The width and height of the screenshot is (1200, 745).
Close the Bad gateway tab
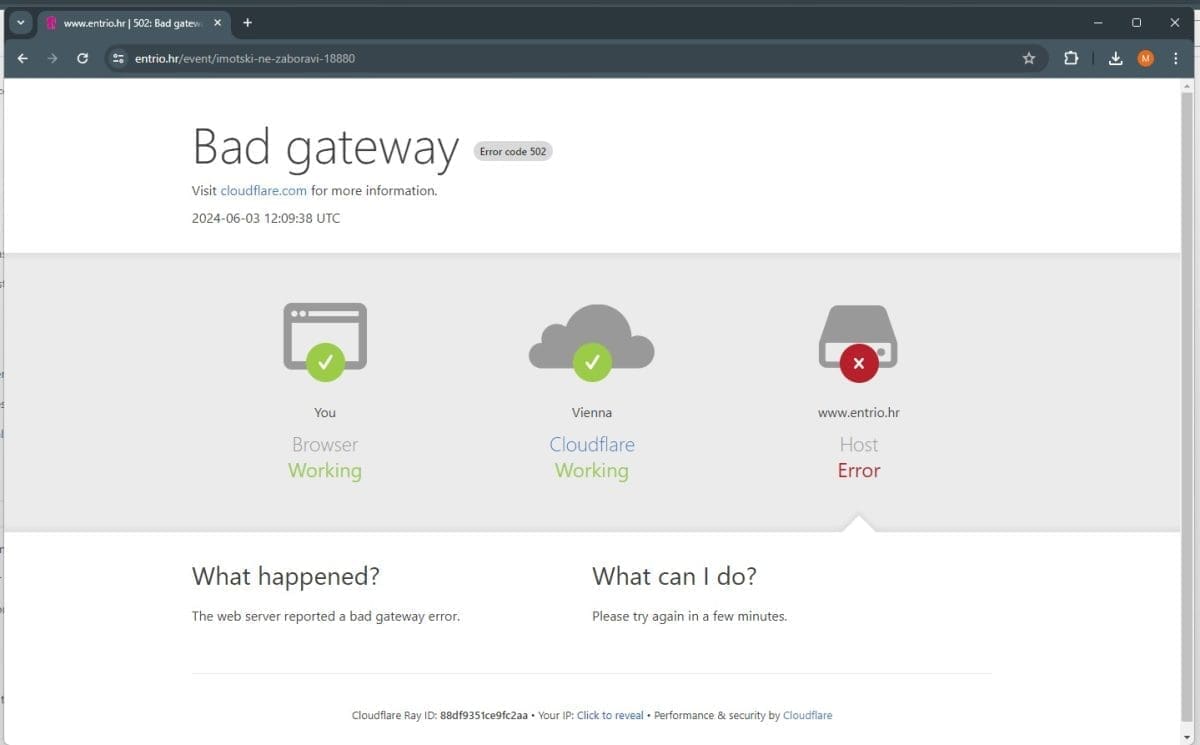point(217,23)
